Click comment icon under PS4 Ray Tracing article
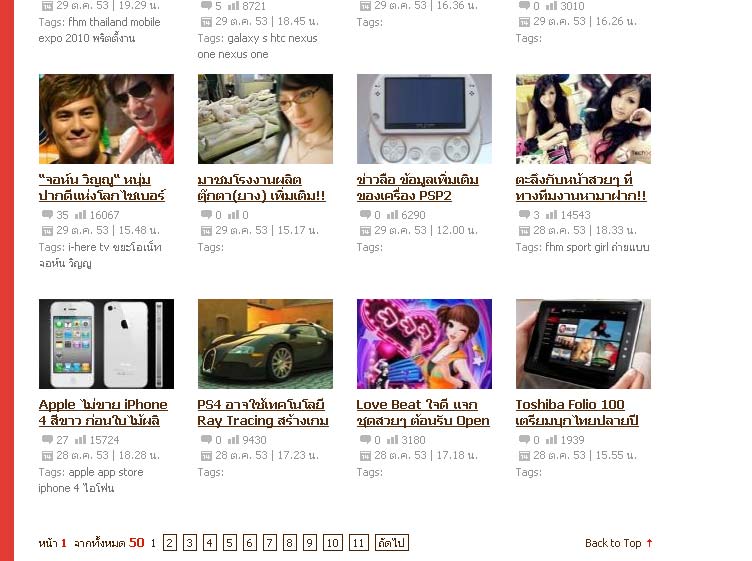Image resolution: width=752 pixels, height=561 pixels. 206,439
